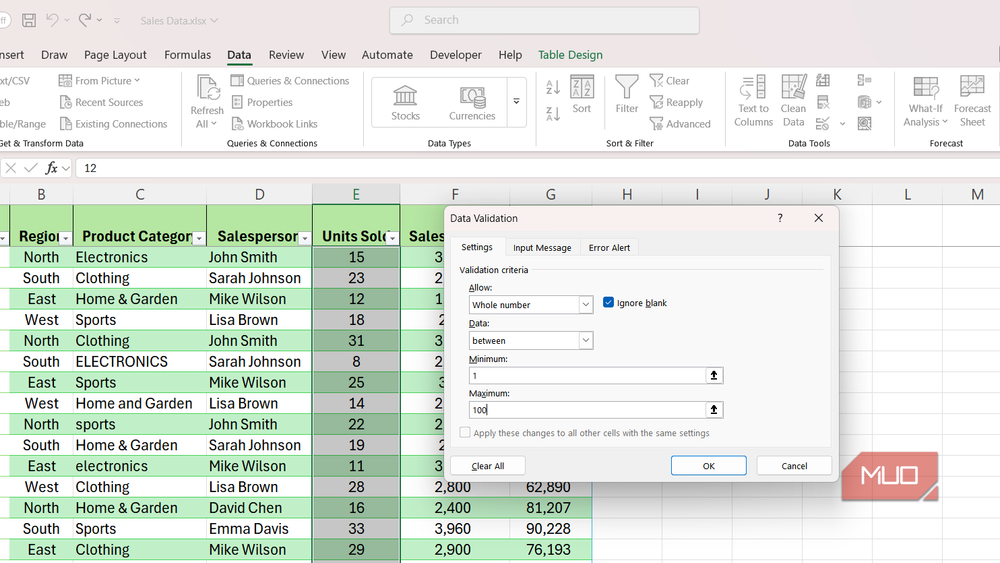
Task: Expand Data Types gallery more arrow
Action: pos(517,101)
